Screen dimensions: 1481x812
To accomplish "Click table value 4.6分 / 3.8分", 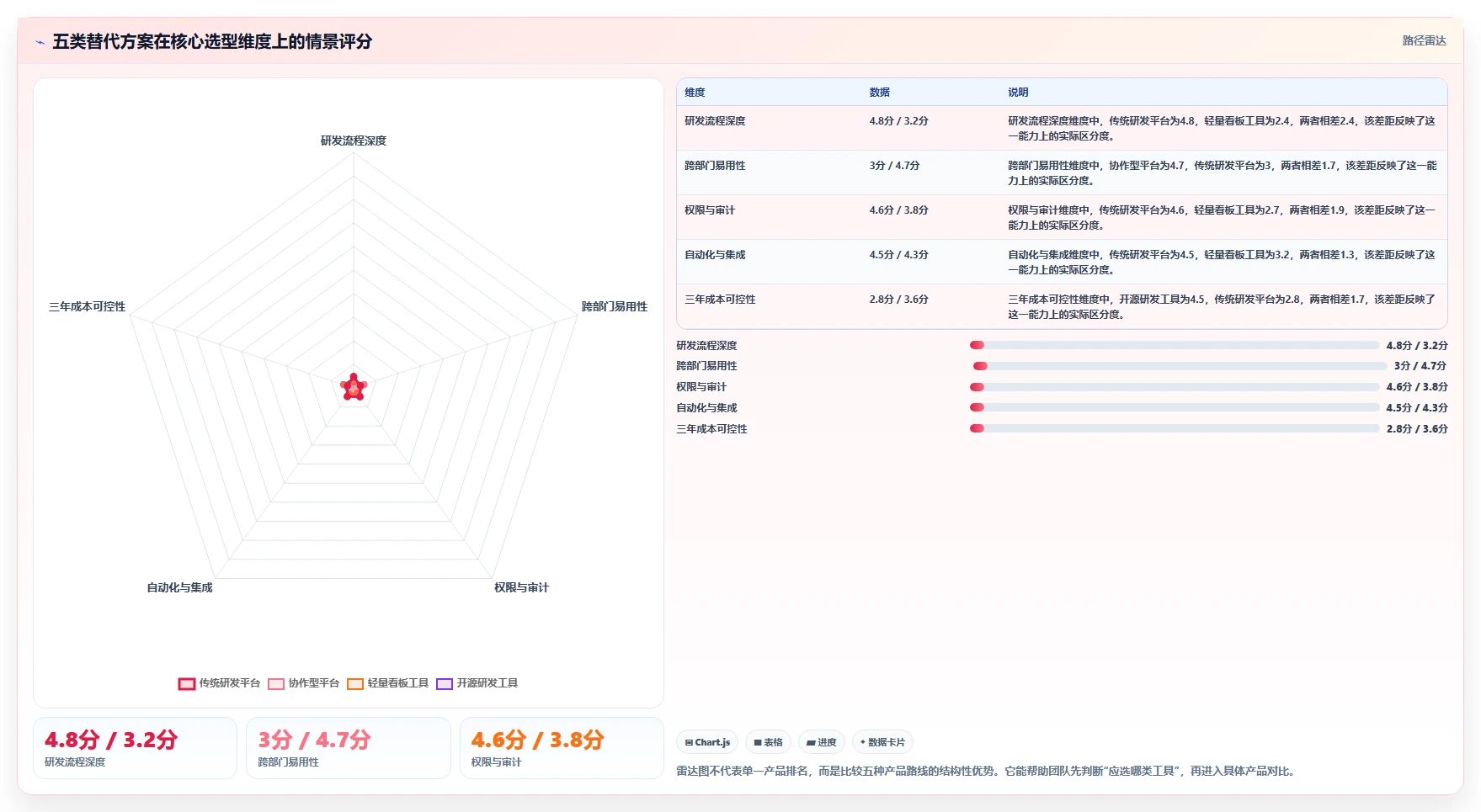I will click(898, 210).
